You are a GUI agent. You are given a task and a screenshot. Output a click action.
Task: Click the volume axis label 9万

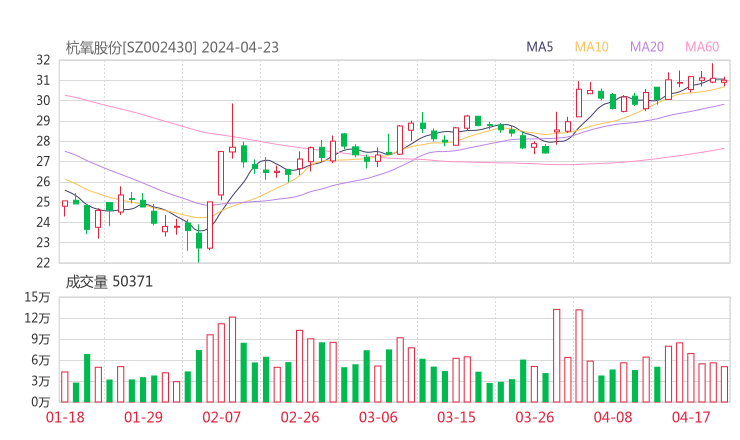pos(41,339)
